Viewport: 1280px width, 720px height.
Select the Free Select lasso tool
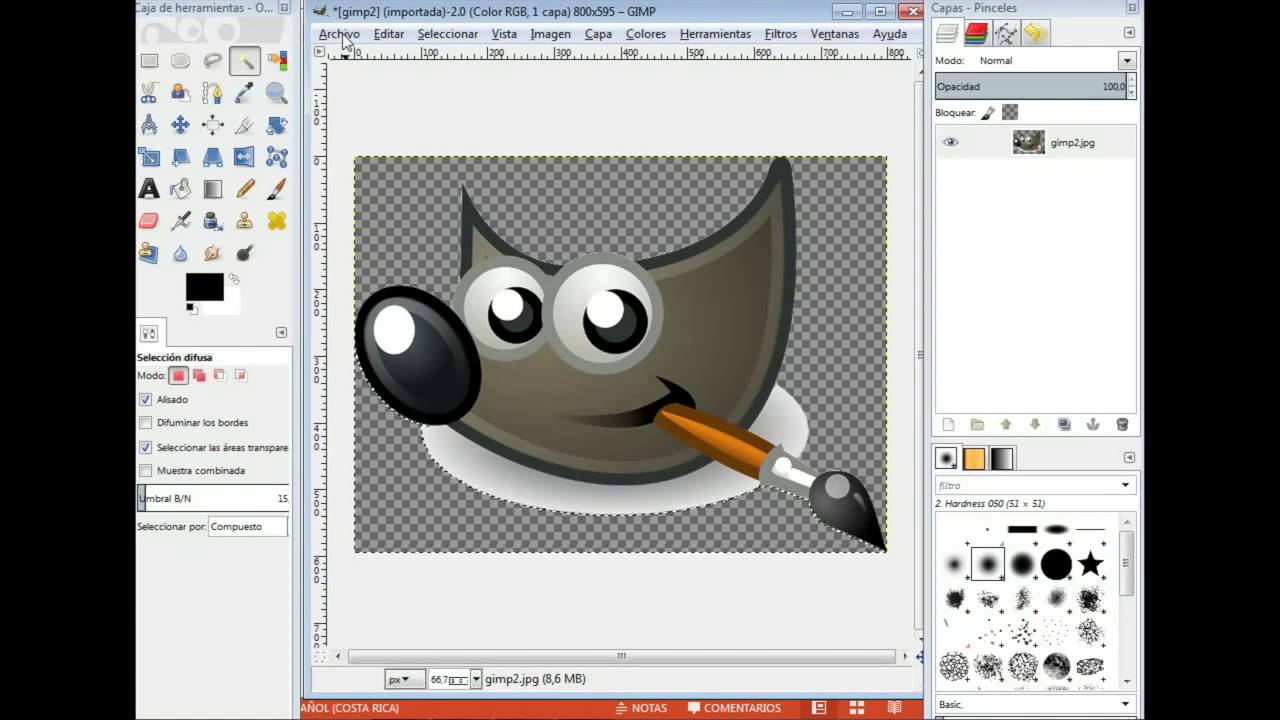point(212,61)
